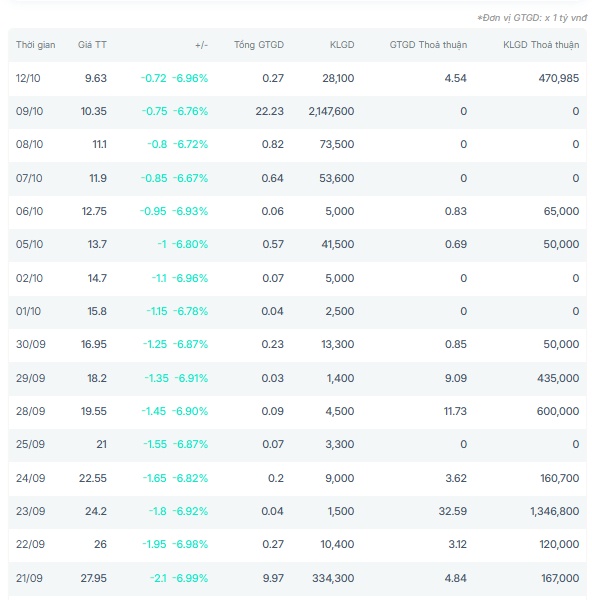Click the +/- column header
Viewport: 592px width, 600px height.
[201, 45]
